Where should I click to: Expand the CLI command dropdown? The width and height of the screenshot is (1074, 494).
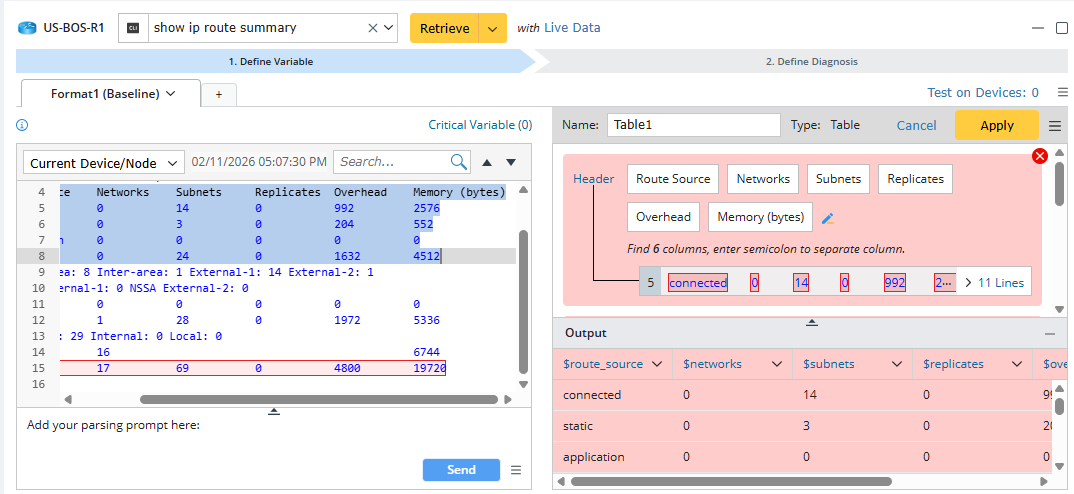click(389, 28)
